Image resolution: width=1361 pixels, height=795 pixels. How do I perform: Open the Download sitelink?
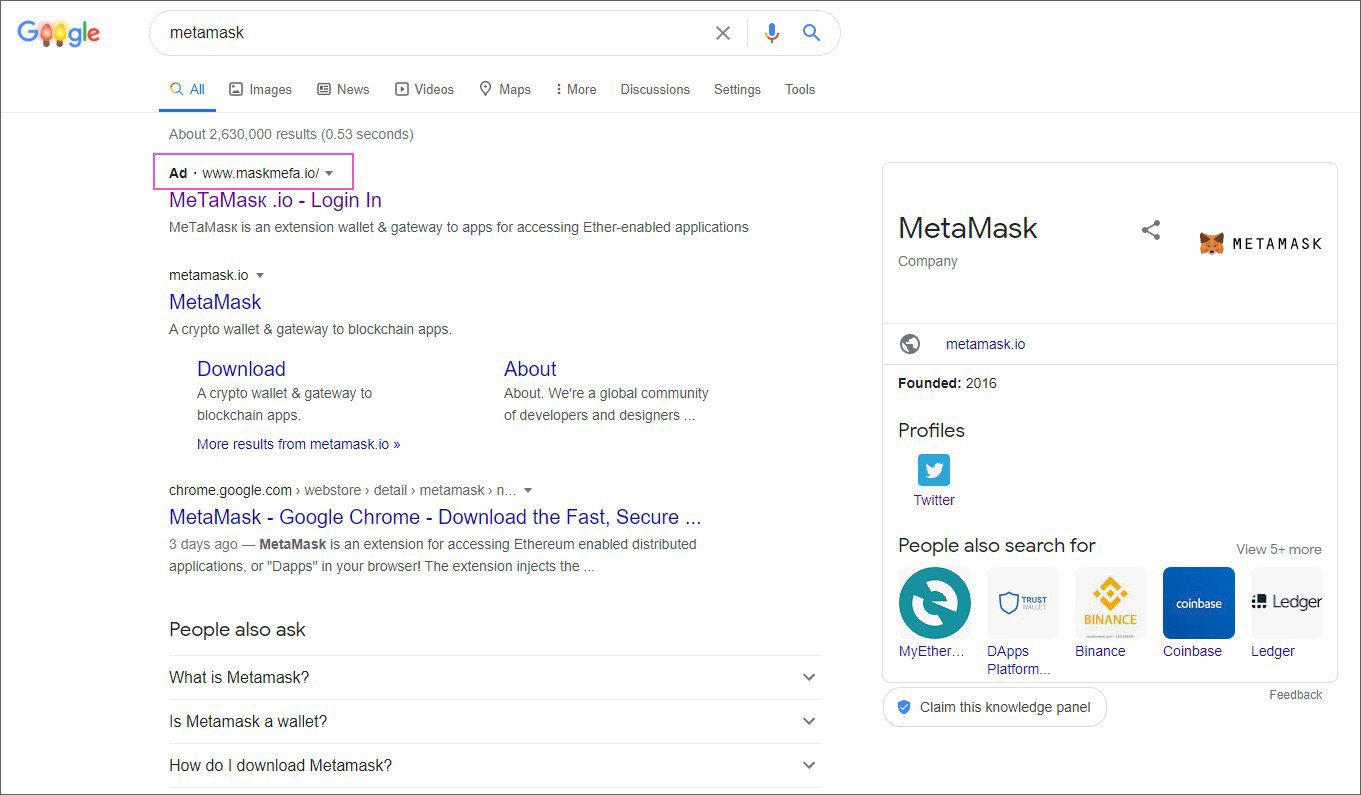[x=241, y=369]
